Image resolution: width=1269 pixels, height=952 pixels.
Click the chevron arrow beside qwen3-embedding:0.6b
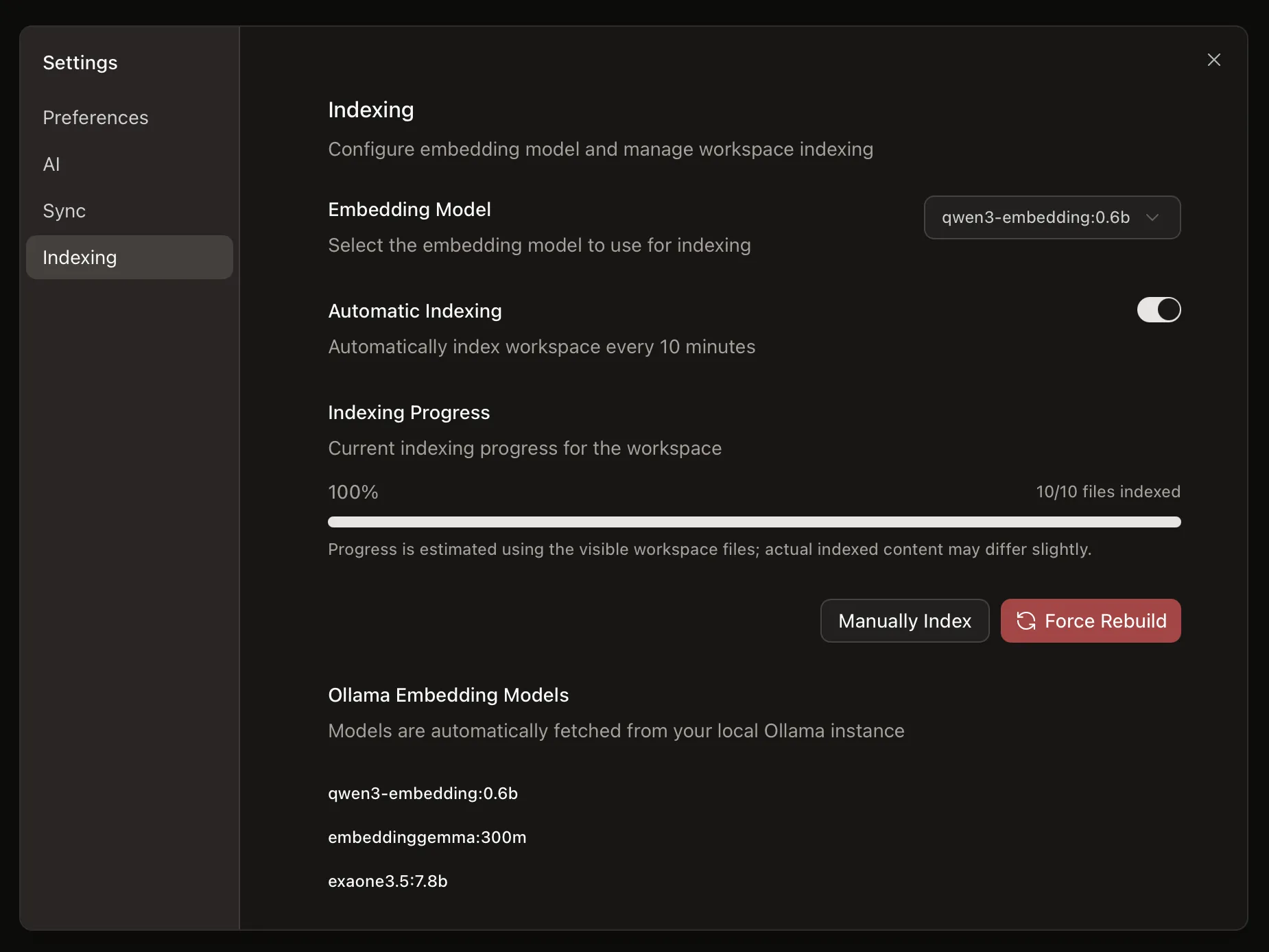(1152, 217)
